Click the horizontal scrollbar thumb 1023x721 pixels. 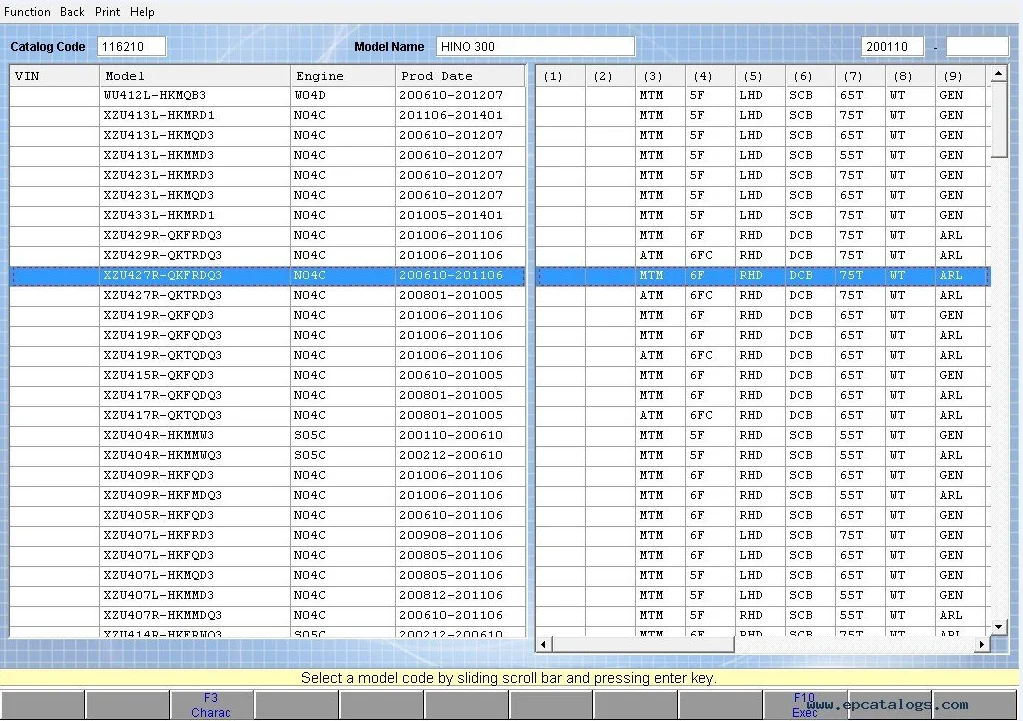point(643,645)
